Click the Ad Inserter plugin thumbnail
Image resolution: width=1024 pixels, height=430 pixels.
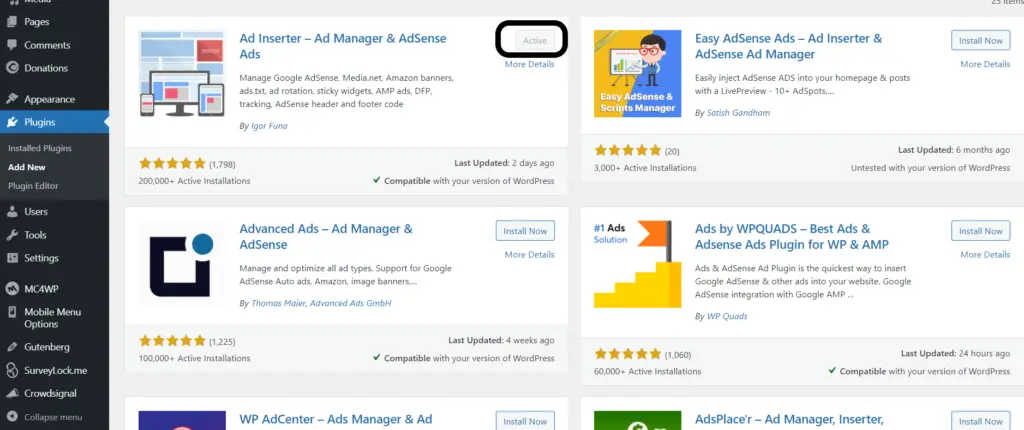[182, 74]
